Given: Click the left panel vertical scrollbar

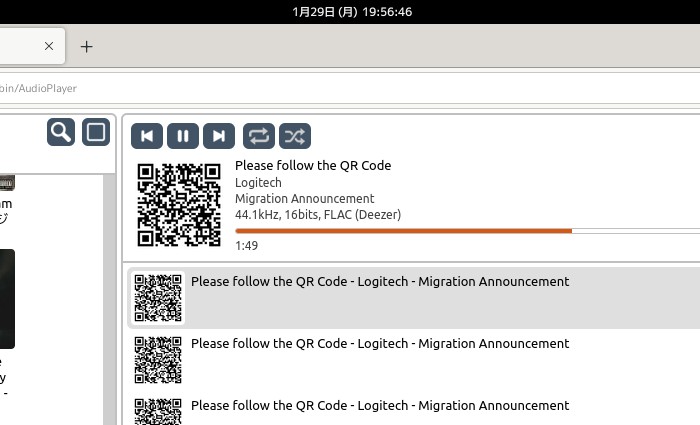Looking at the screenshot, I should point(109,299).
